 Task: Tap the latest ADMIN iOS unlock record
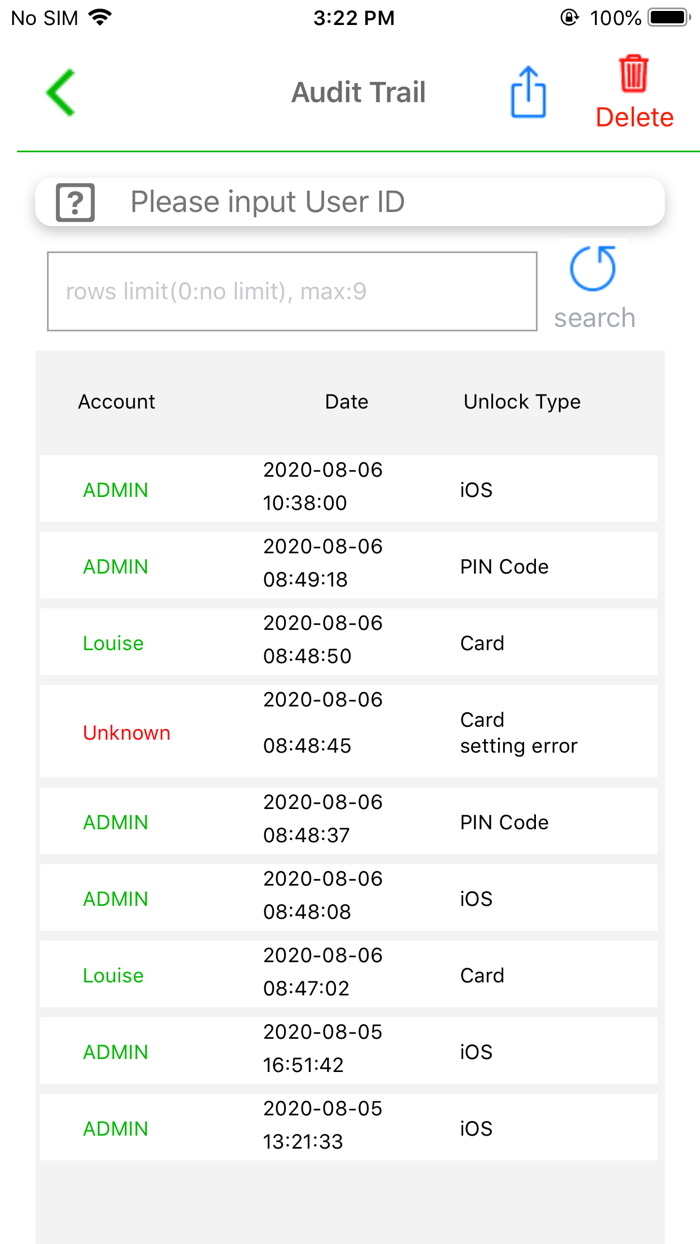coord(350,489)
